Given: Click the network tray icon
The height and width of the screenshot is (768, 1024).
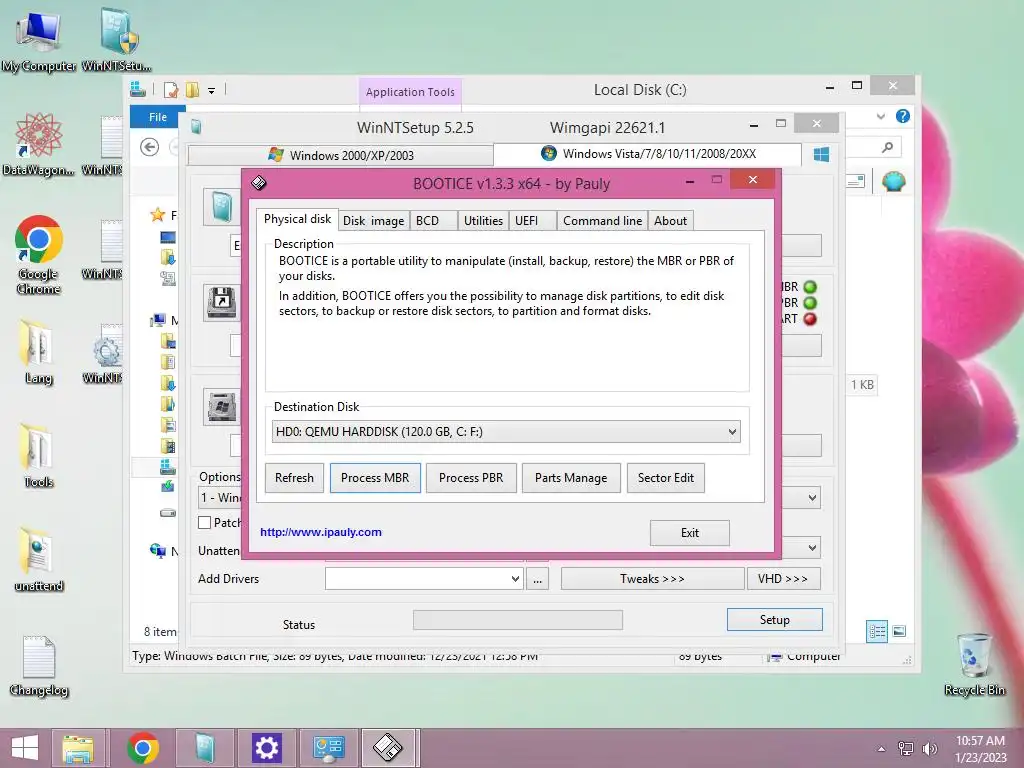Looking at the screenshot, I should 906,749.
